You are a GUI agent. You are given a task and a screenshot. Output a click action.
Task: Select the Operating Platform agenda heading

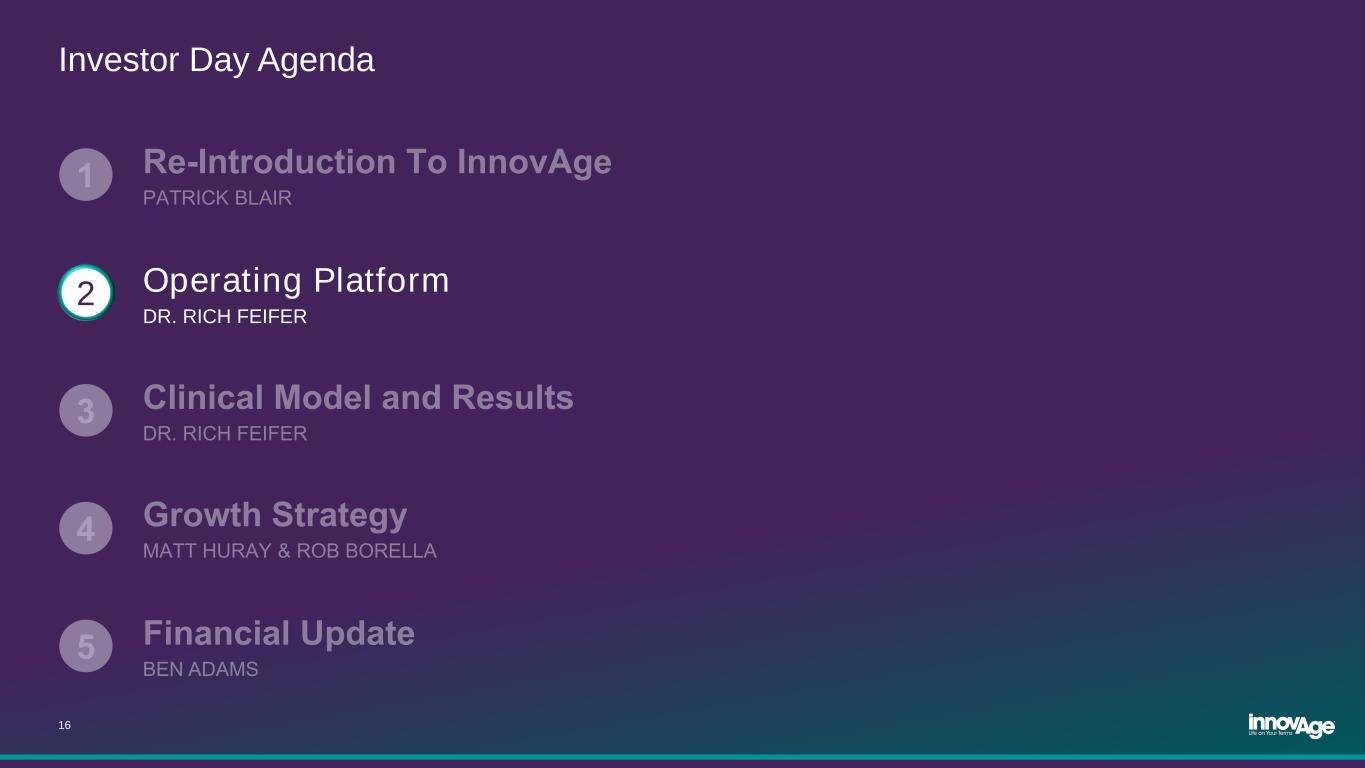pyautogui.click(x=296, y=281)
